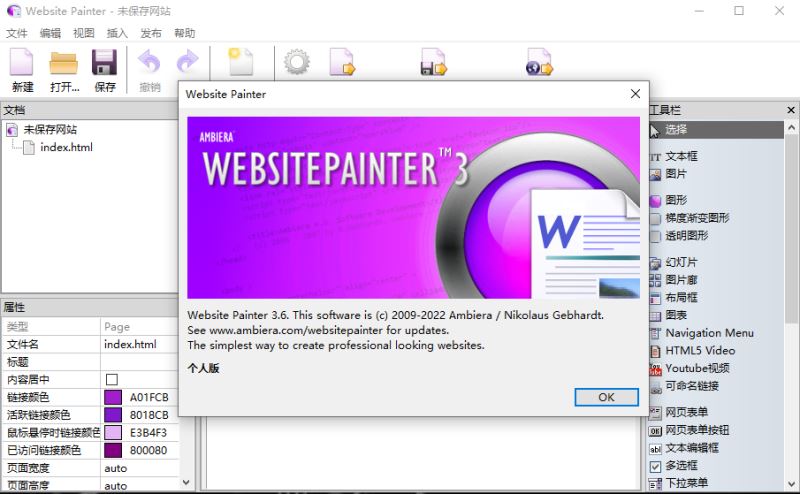Click OK in the about dialog
Viewport: 800px width, 494px height.
point(606,397)
